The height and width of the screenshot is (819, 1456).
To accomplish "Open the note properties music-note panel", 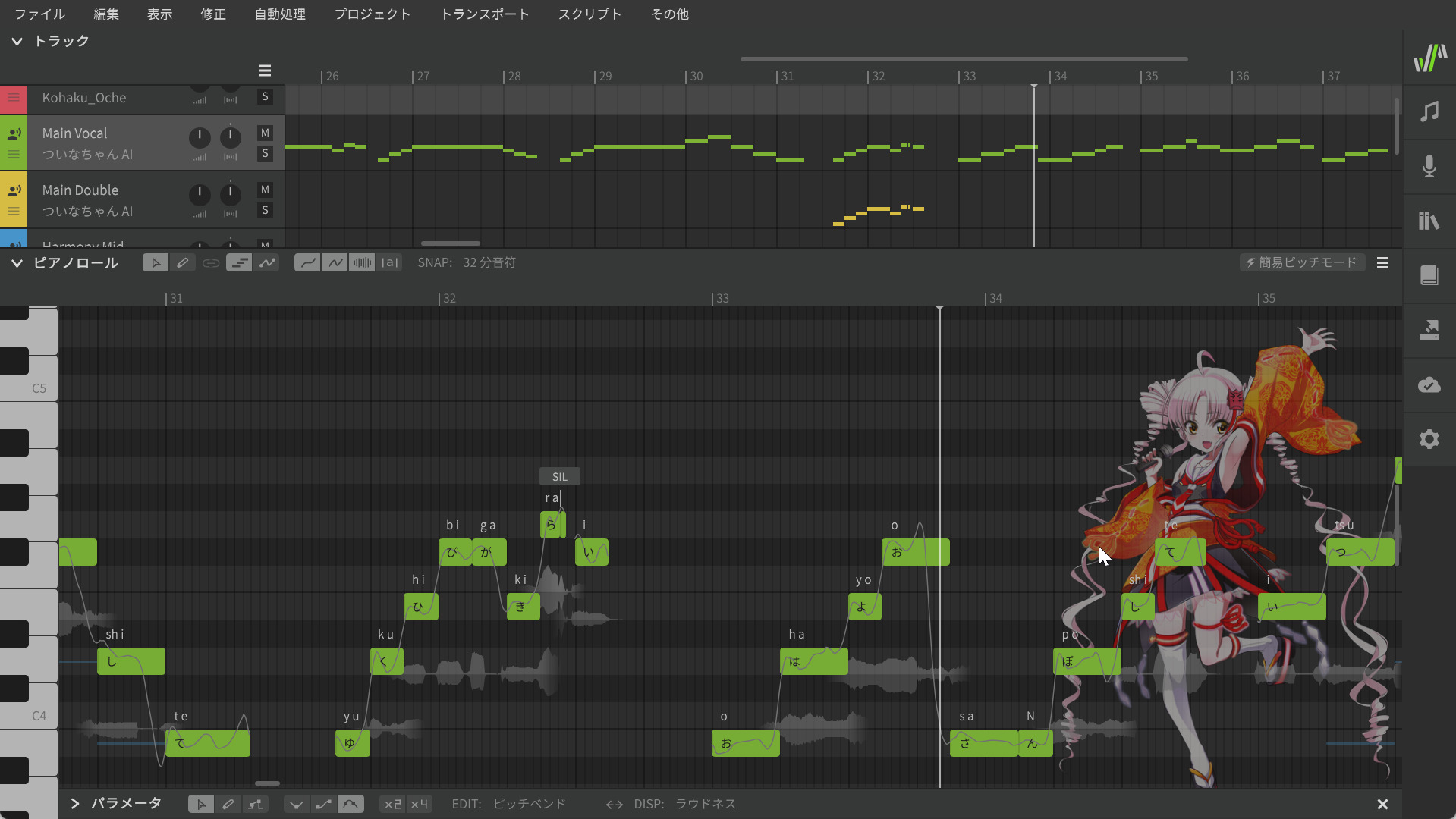I will (1429, 112).
